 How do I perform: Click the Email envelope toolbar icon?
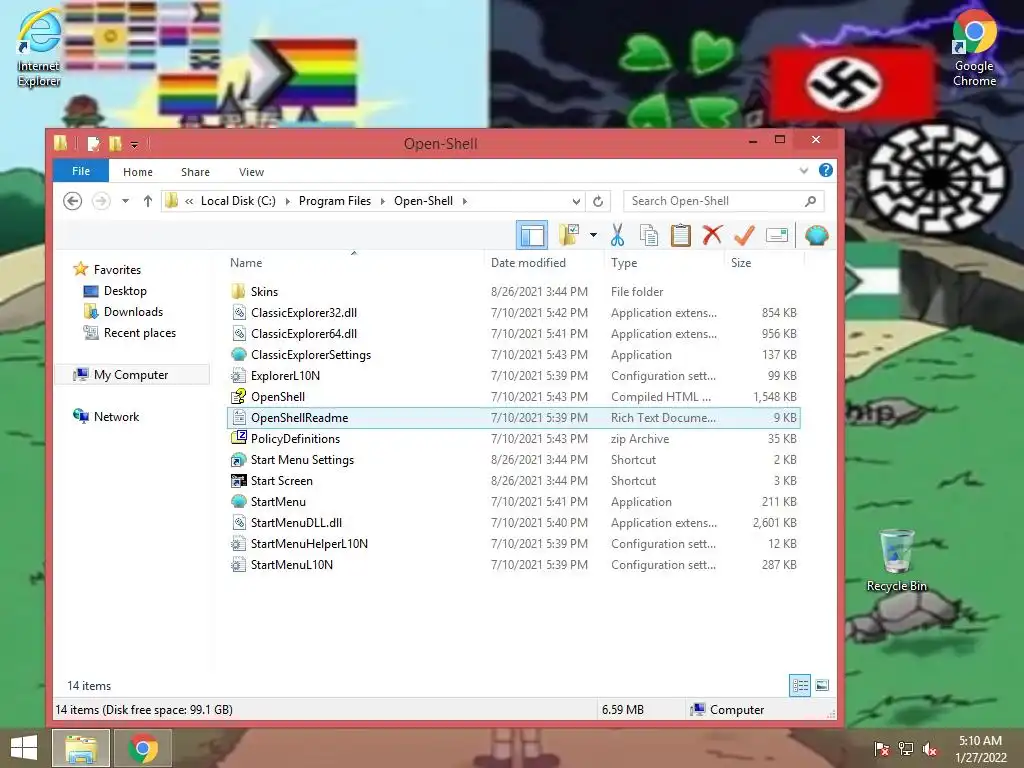coord(777,235)
